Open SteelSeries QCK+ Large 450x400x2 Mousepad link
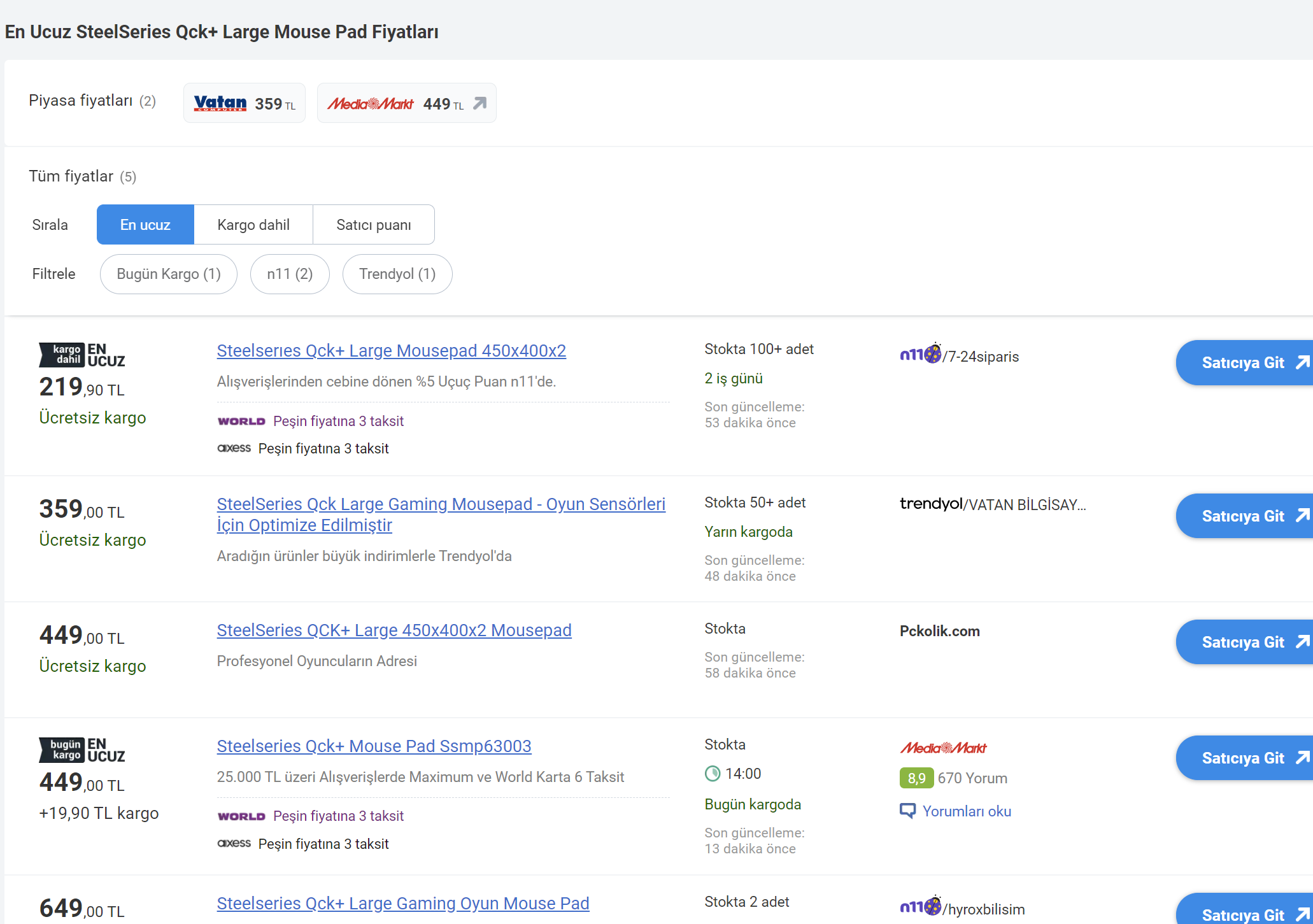This screenshot has width=1313, height=924. [x=394, y=630]
